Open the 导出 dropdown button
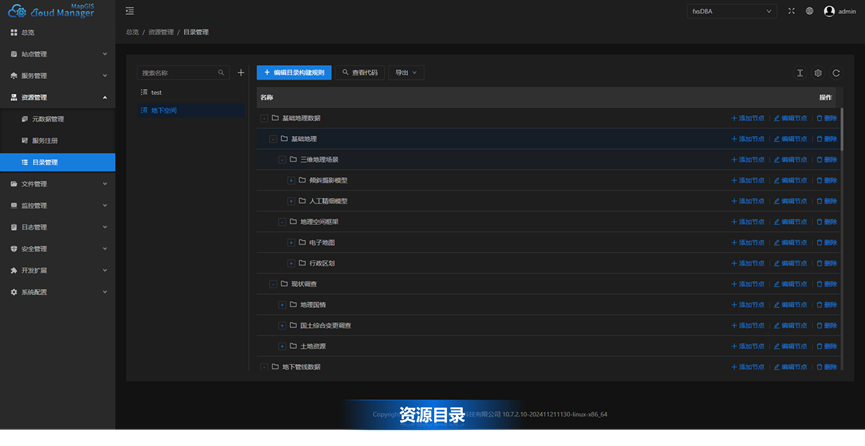This screenshot has height=446, width=865. coord(407,73)
